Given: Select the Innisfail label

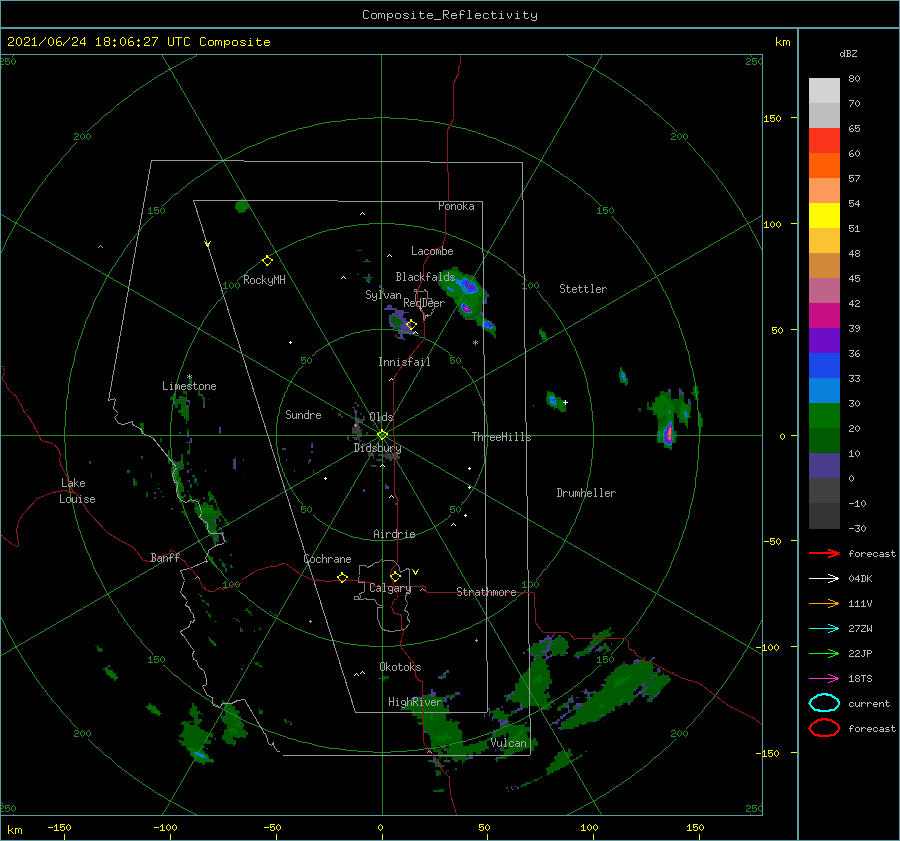Looking at the screenshot, I should coord(404,362).
